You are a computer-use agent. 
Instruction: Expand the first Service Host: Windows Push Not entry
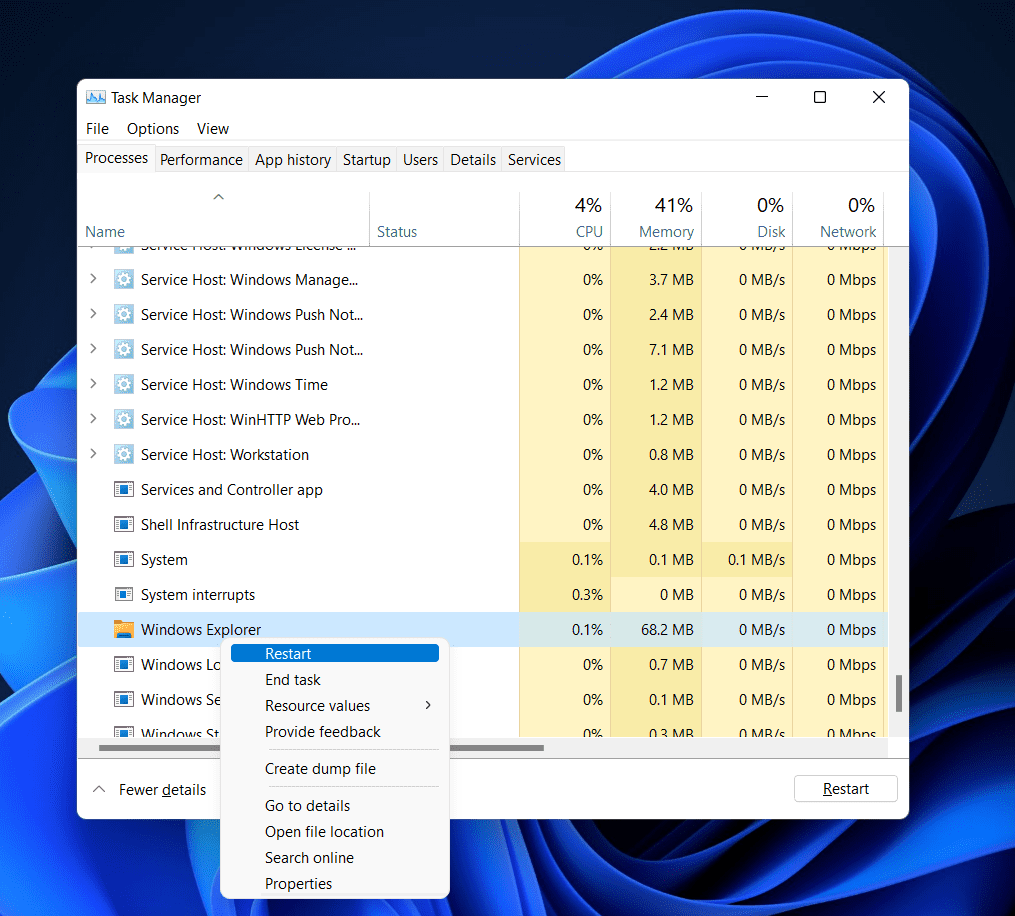tap(92, 314)
